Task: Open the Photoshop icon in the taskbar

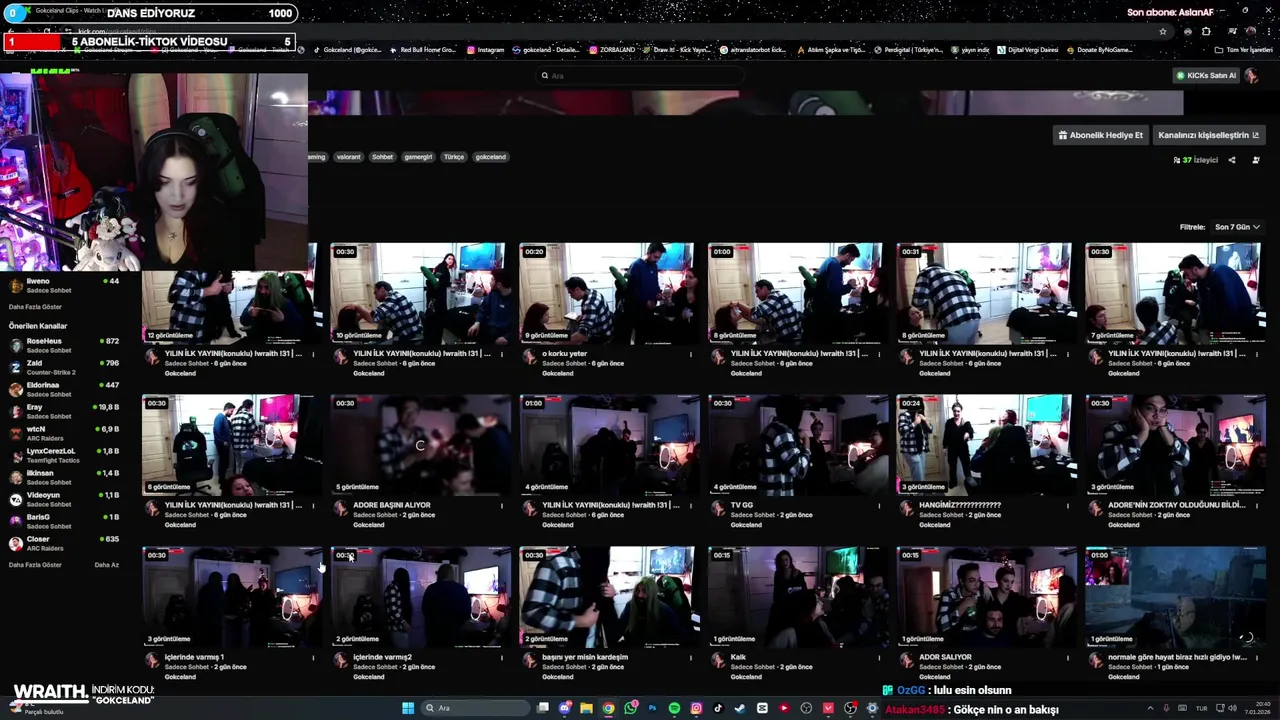Action: point(652,708)
